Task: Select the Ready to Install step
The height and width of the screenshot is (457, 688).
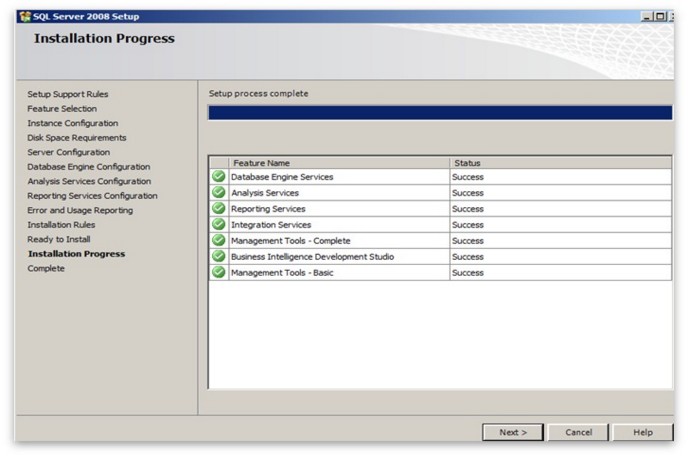Action: (59, 239)
